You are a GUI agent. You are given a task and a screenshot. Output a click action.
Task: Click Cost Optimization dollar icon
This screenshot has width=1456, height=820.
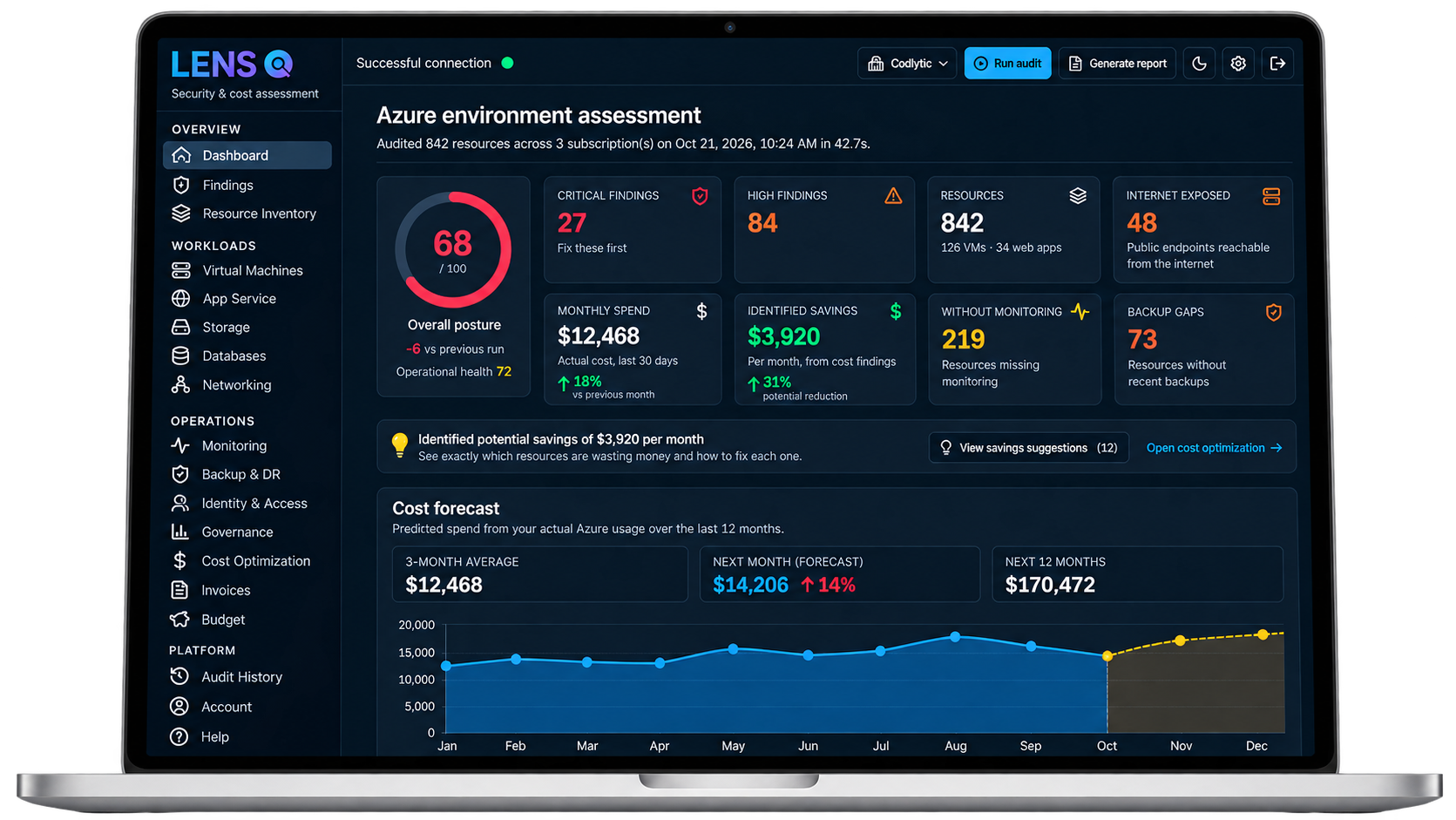pos(180,560)
